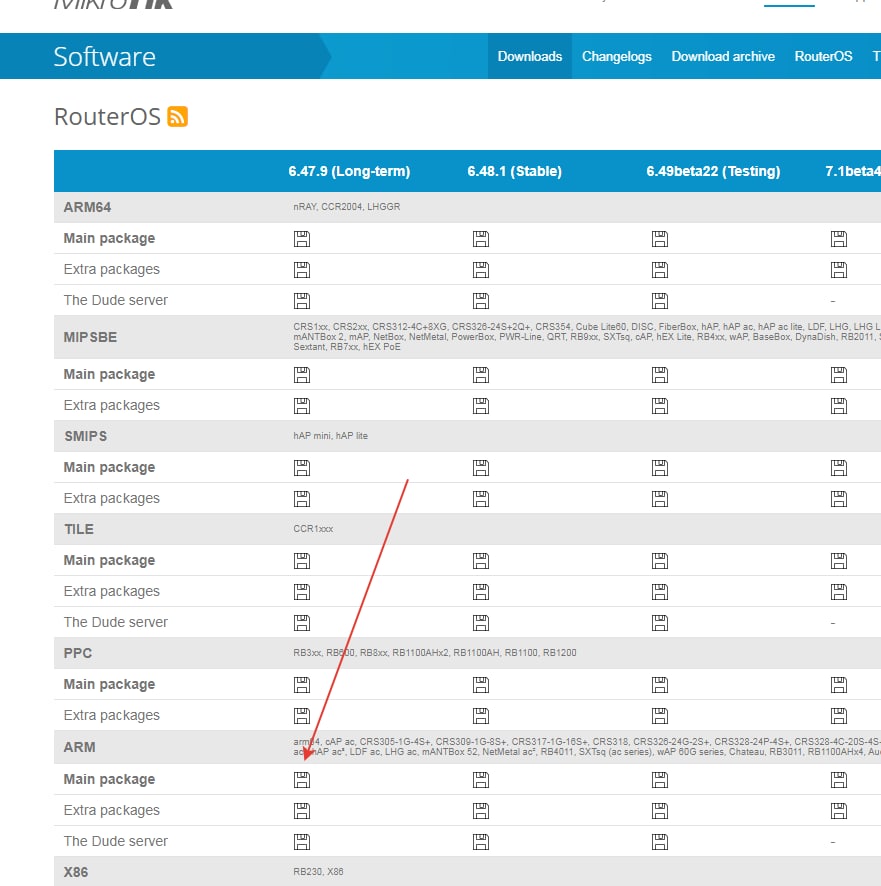The height and width of the screenshot is (886, 881).
Task: Select the 6.49beta22 (Testing) column header
Action: (x=713, y=171)
